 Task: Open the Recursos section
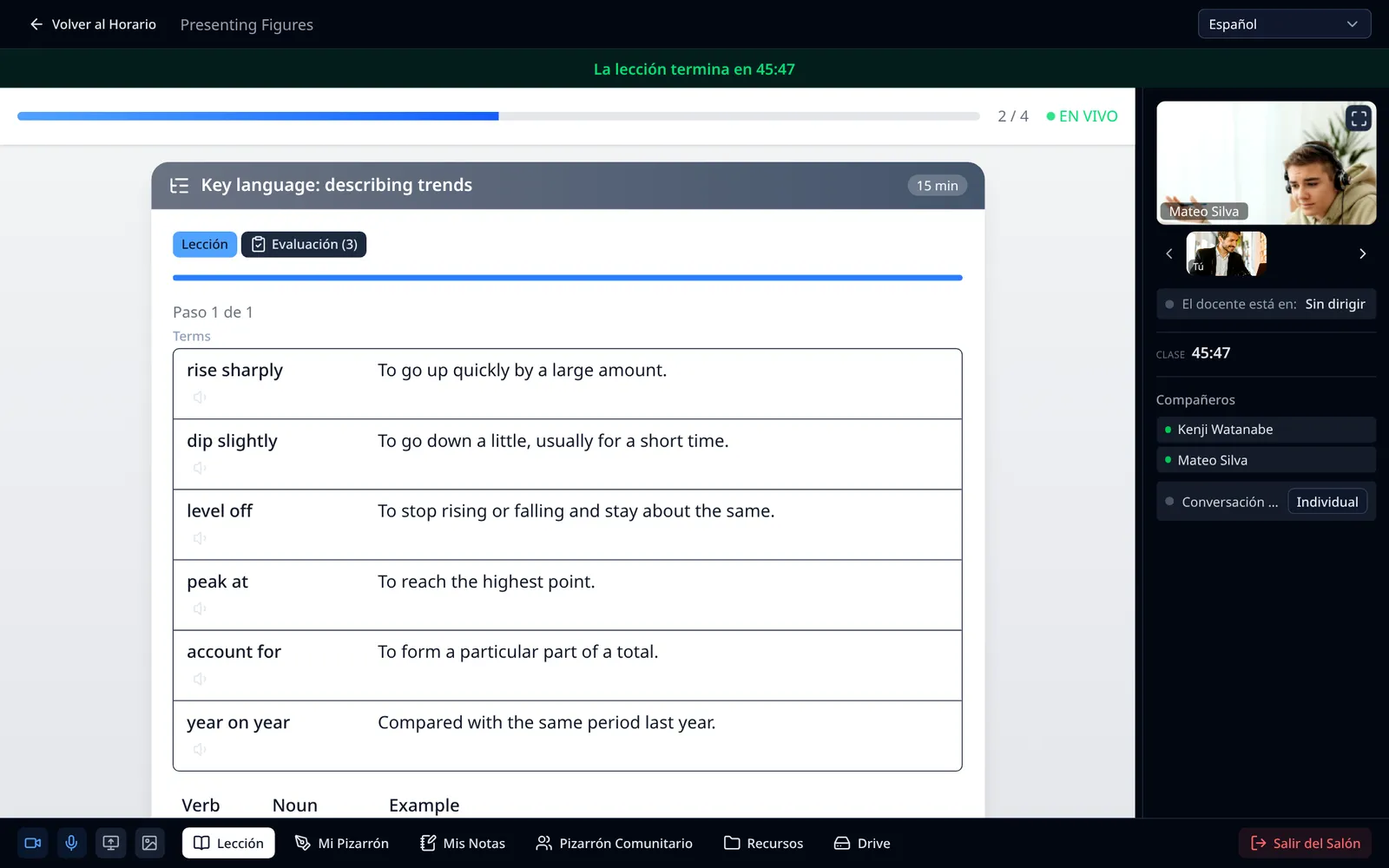pos(764,843)
